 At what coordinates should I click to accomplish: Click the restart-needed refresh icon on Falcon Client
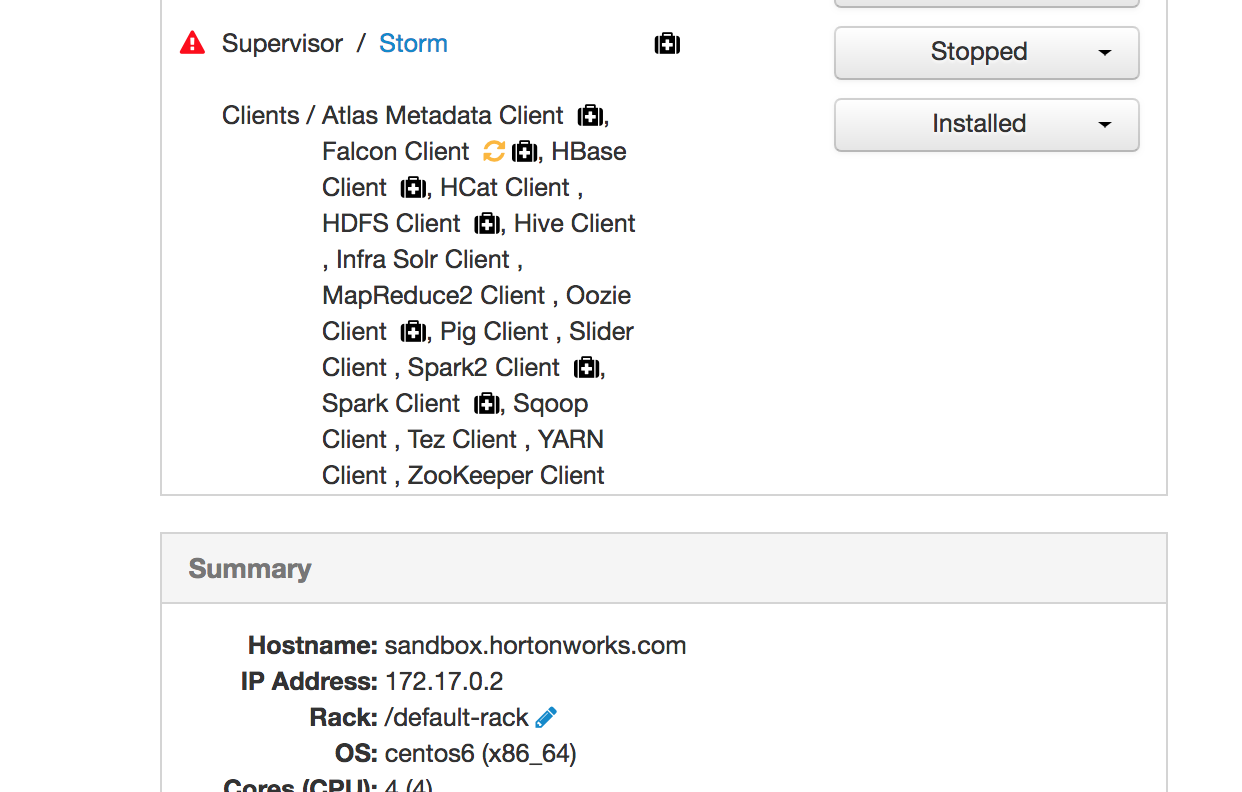(492, 151)
